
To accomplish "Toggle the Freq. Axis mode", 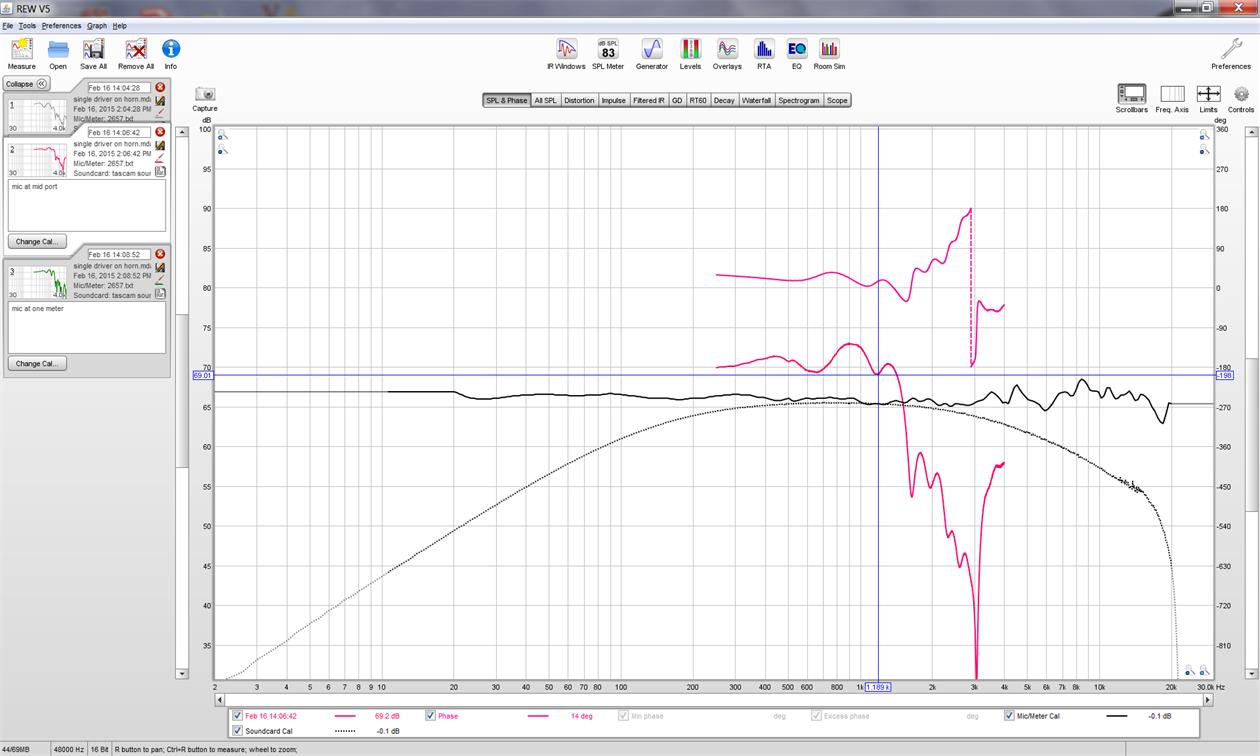I will click(x=1172, y=98).
